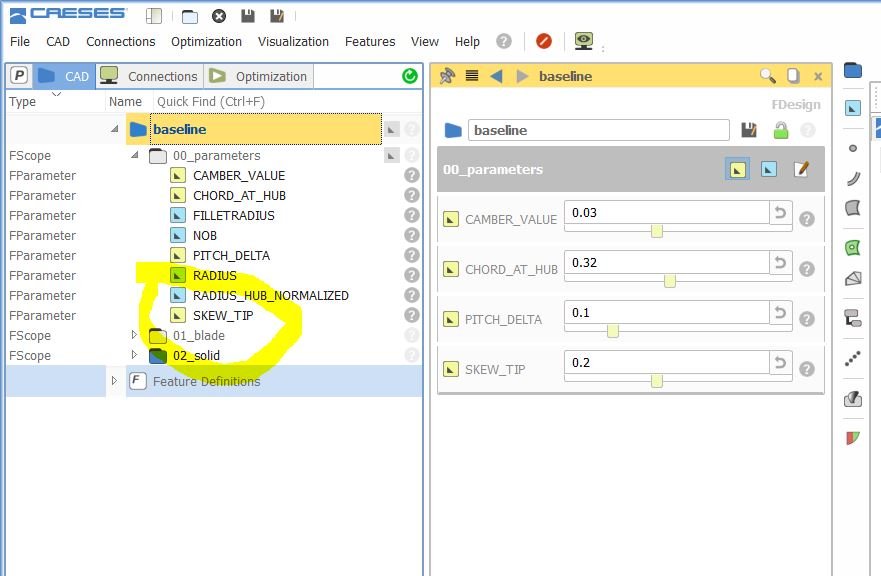Click the magnifier search icon in baseline header

point(767,76)
